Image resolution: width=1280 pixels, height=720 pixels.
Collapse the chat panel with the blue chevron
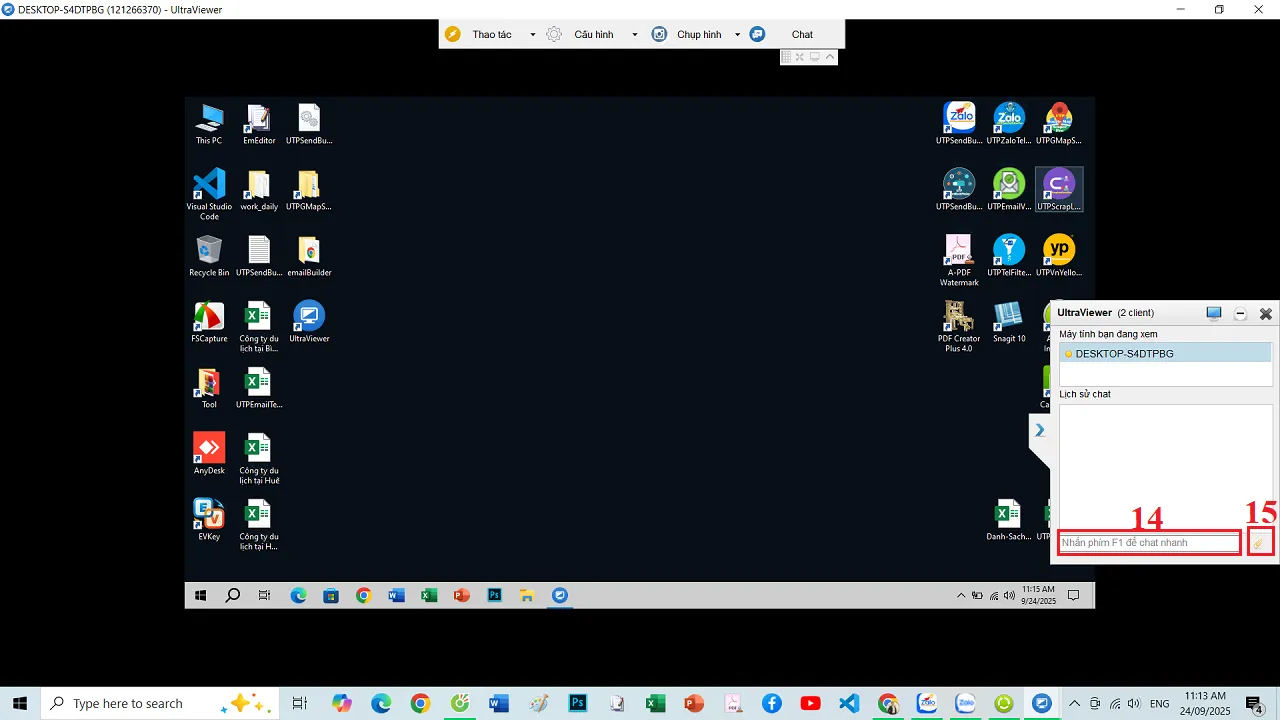click(x=1039, y=430)
